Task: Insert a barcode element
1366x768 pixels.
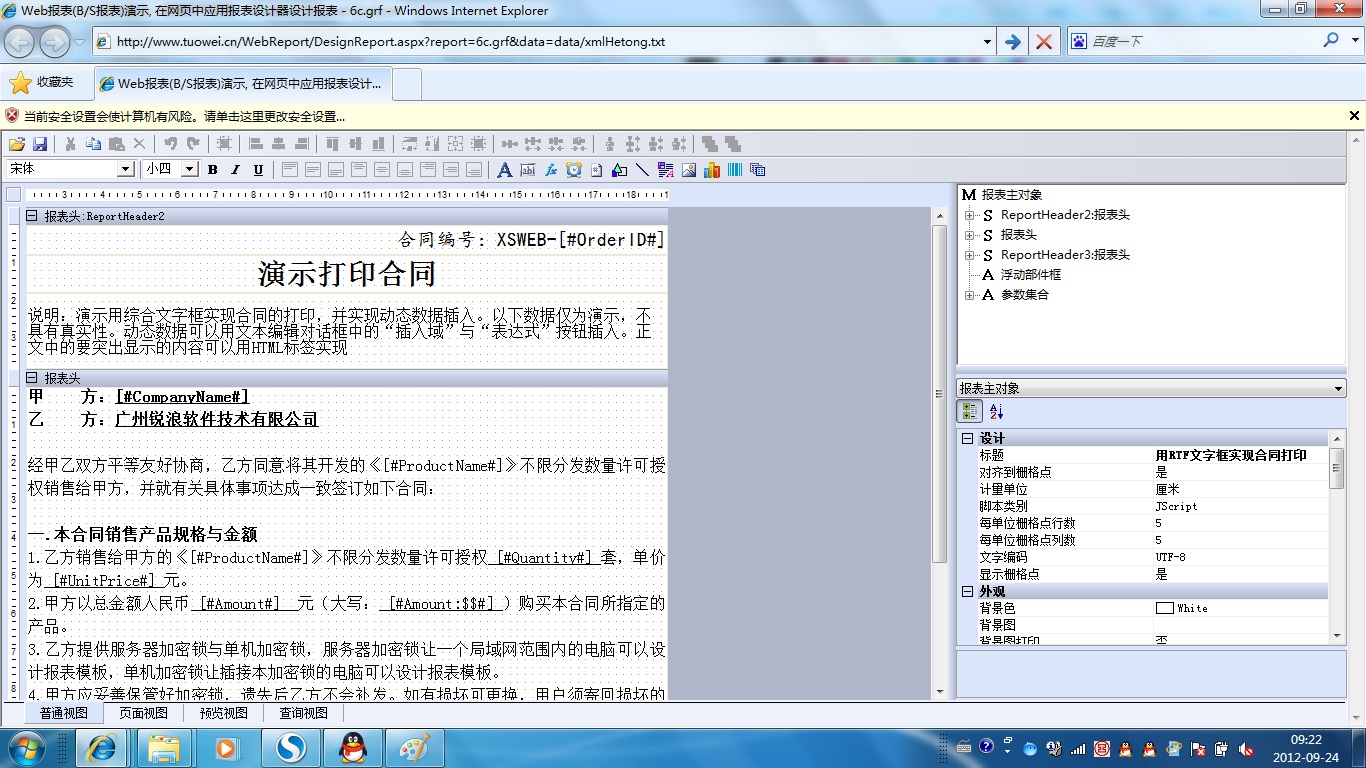Action: pyautogui.click(x=735, y=170)
